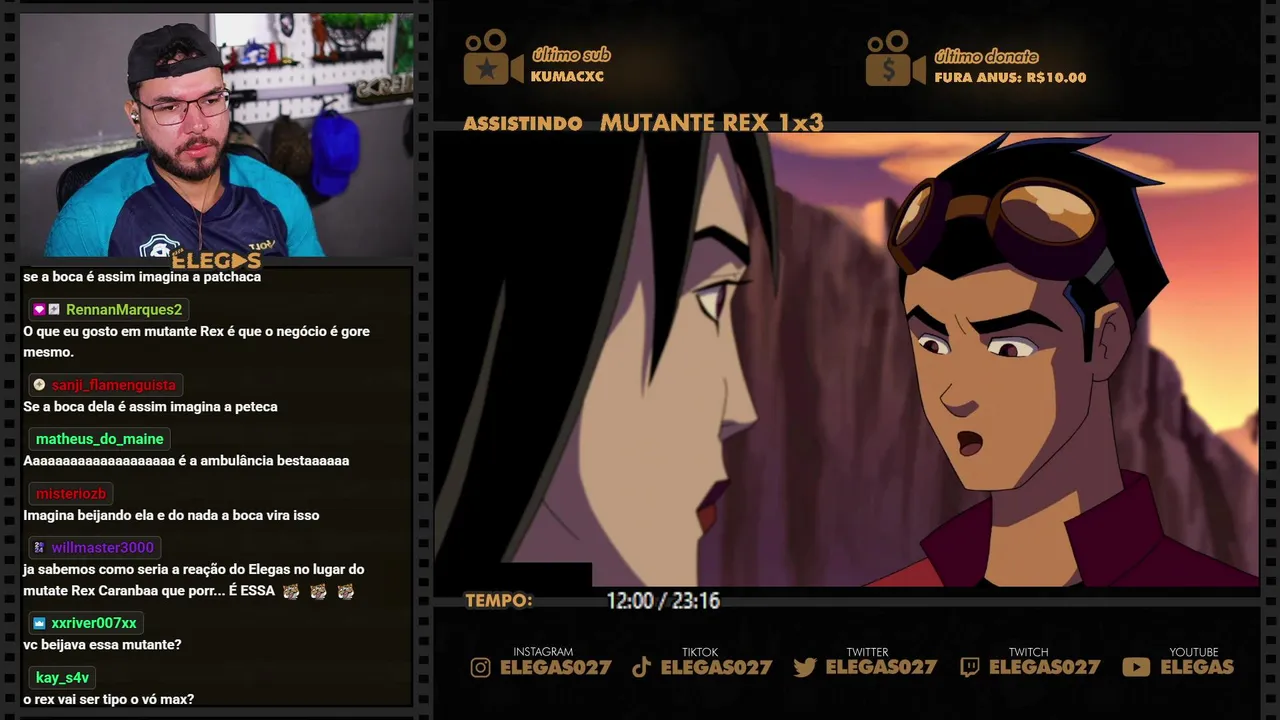Click the Instagram ELEGAS027 handle text

[555, 667]
